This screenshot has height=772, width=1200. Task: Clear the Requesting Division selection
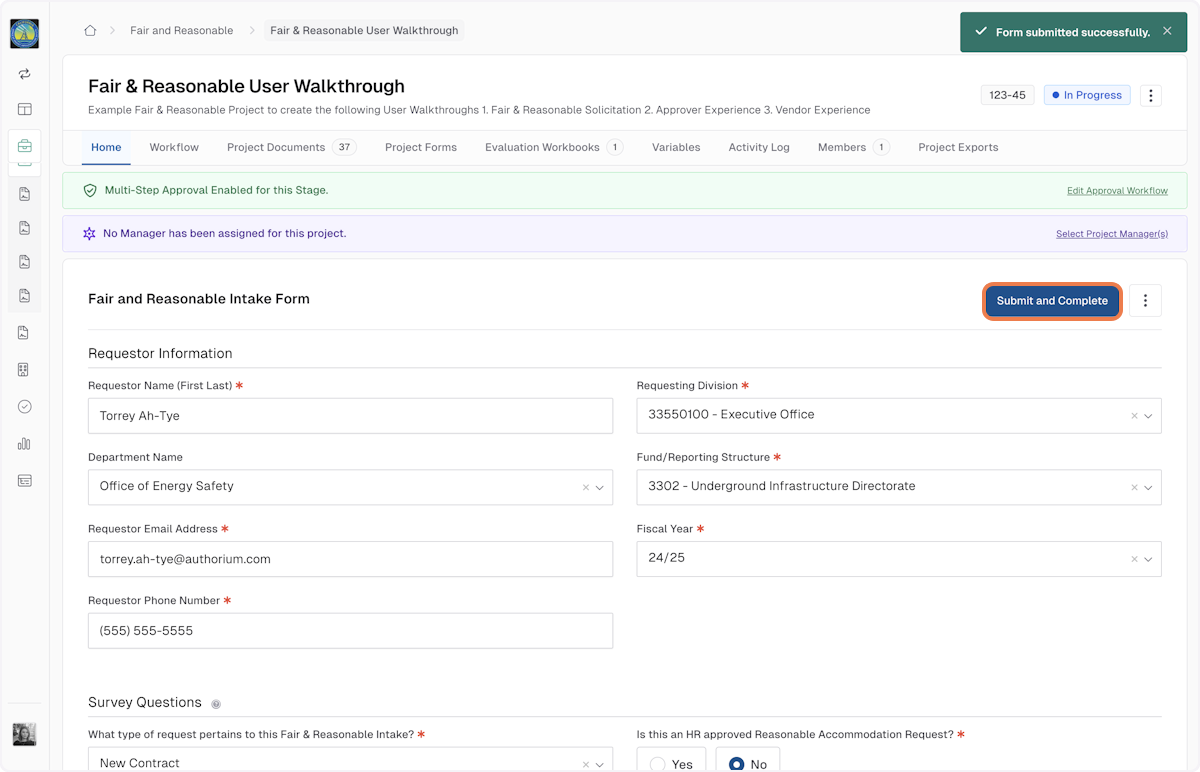[1134, 416]
